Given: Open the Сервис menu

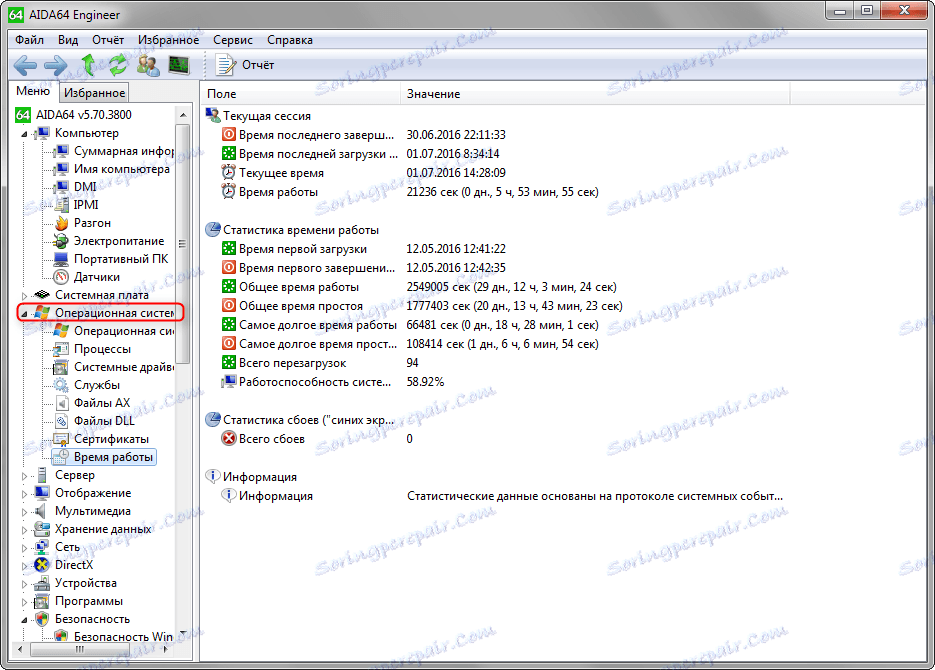Looking at the screenshot, I should 233,40.
